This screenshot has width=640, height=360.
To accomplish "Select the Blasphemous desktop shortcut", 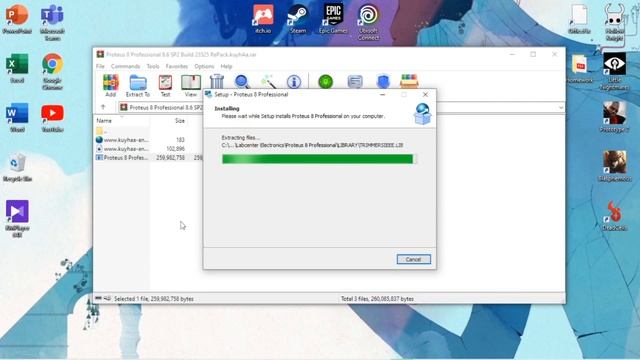I will (614, 166).
